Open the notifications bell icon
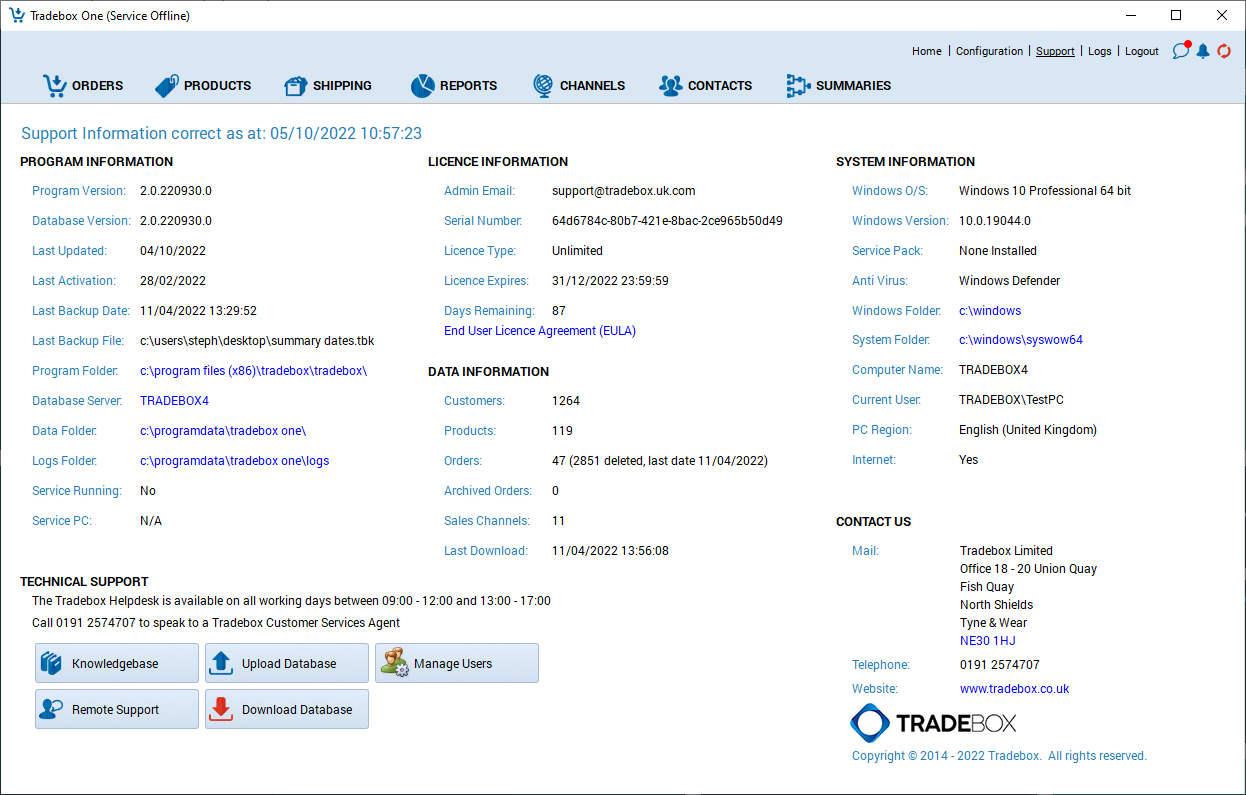1246x795 pixels. [x=1203, y=51]
